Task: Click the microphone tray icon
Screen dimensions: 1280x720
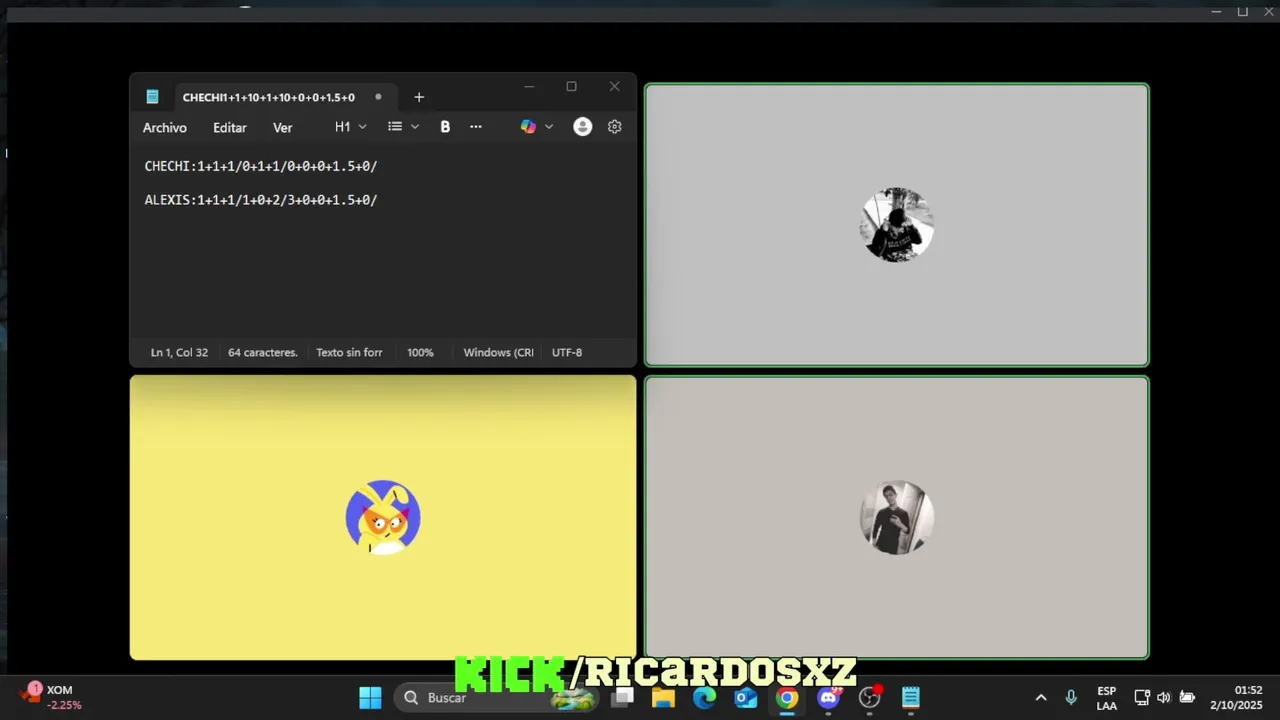Action: tap(1071, 698)
